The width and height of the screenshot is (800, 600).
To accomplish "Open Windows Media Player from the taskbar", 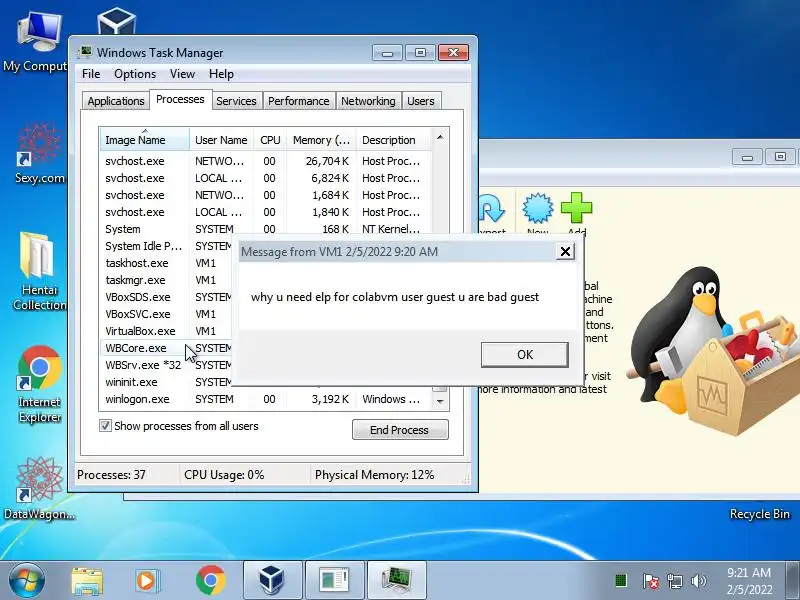I will click(x=148, y=581).
